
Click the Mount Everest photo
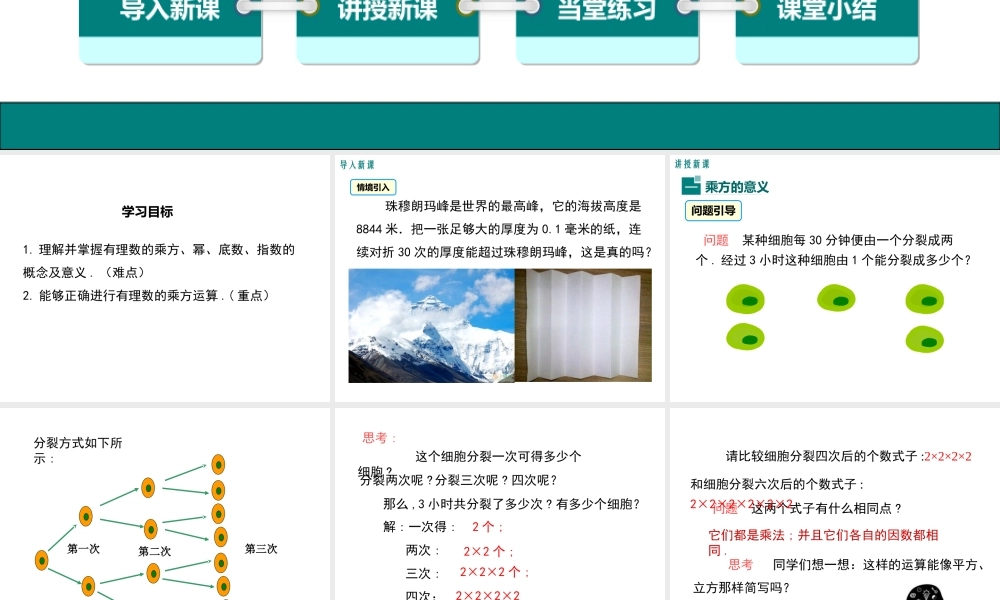click(431, 325)
